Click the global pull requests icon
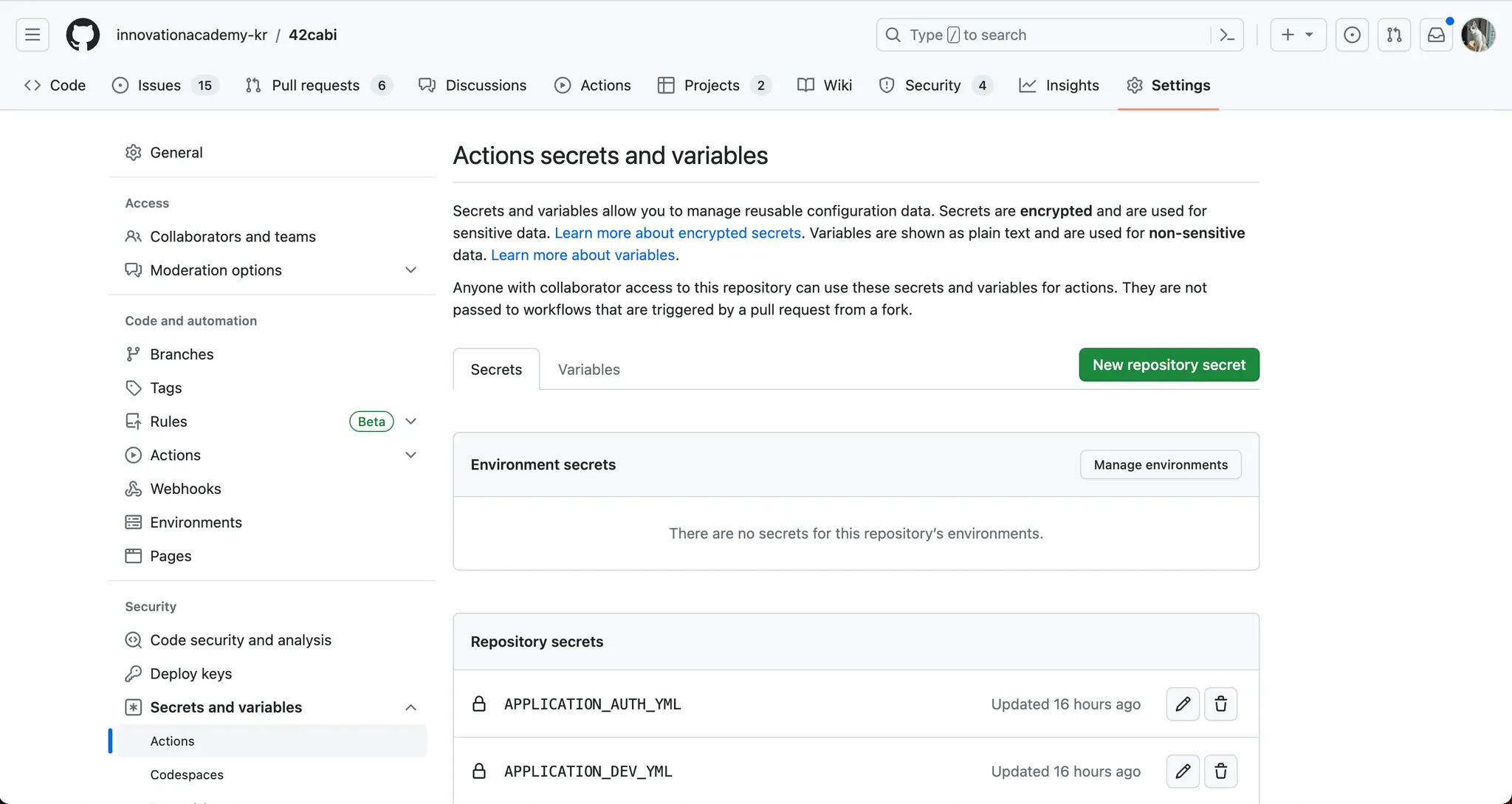 (x=1394, y=35)
